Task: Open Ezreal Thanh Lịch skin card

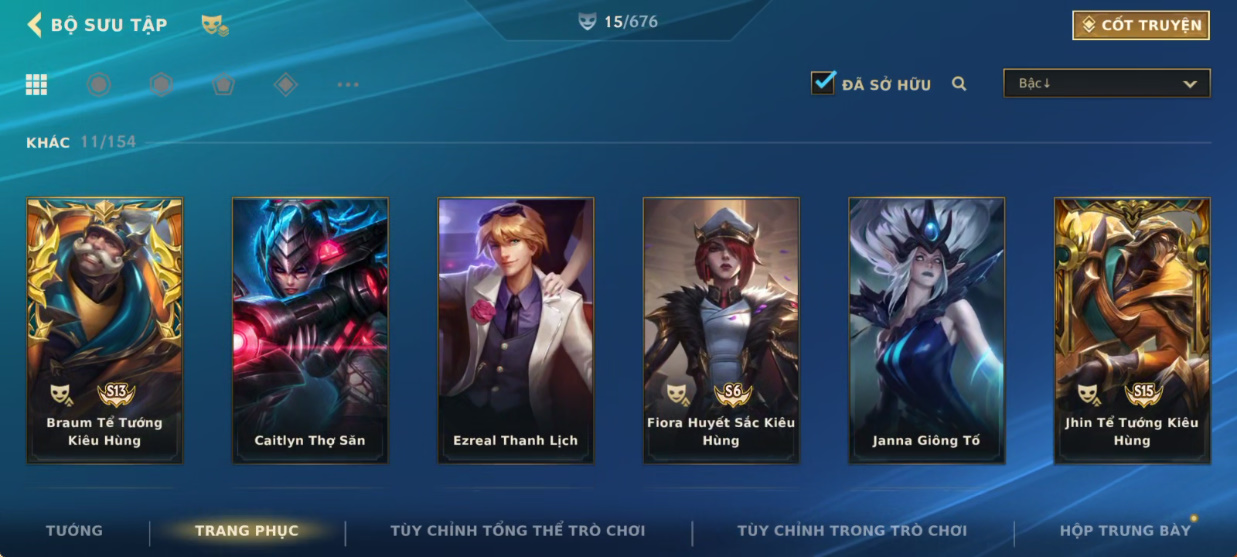Action: 516,331
